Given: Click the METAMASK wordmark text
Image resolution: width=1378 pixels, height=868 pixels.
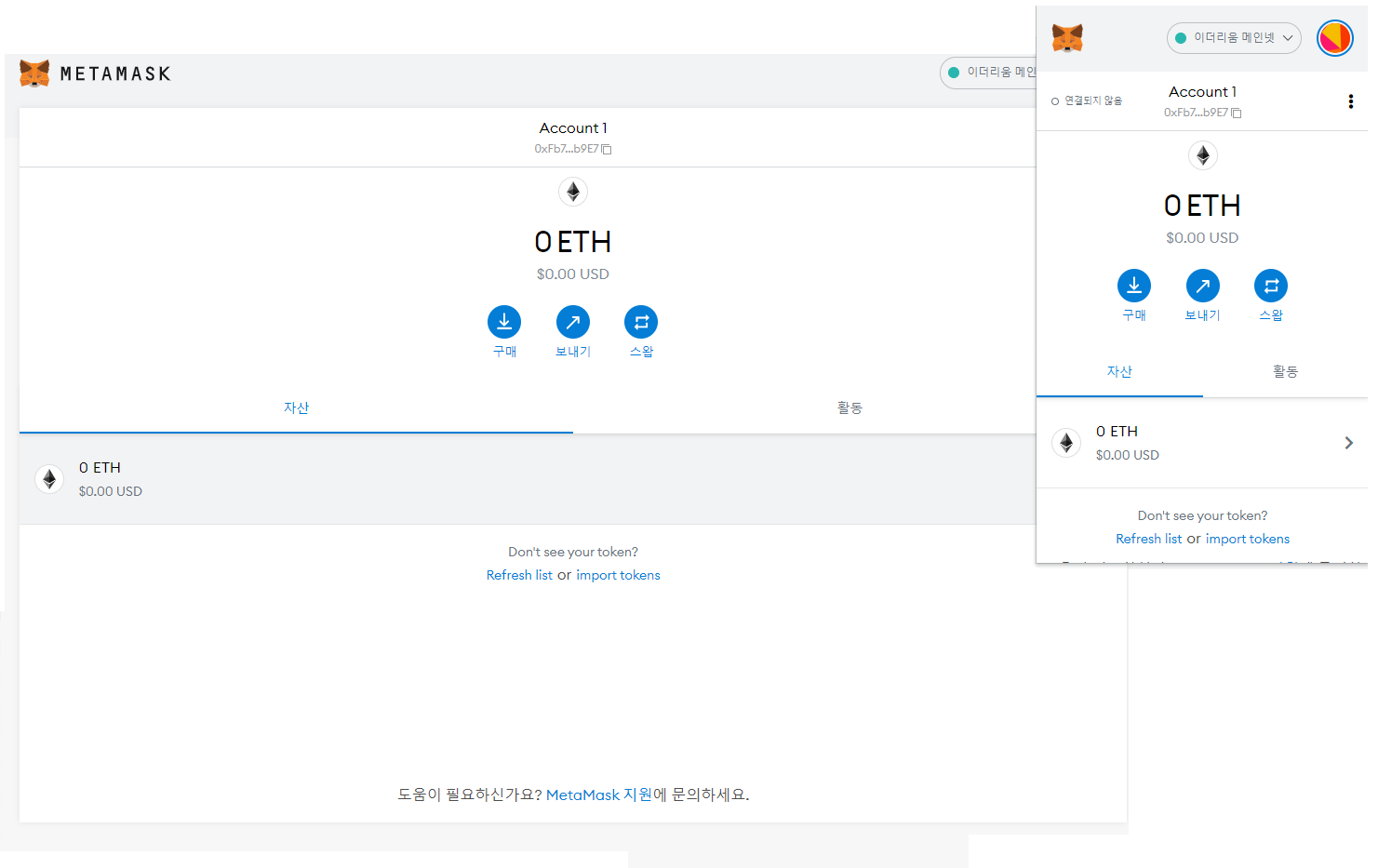Looking at the screenshot, I should tap(115, 74).
